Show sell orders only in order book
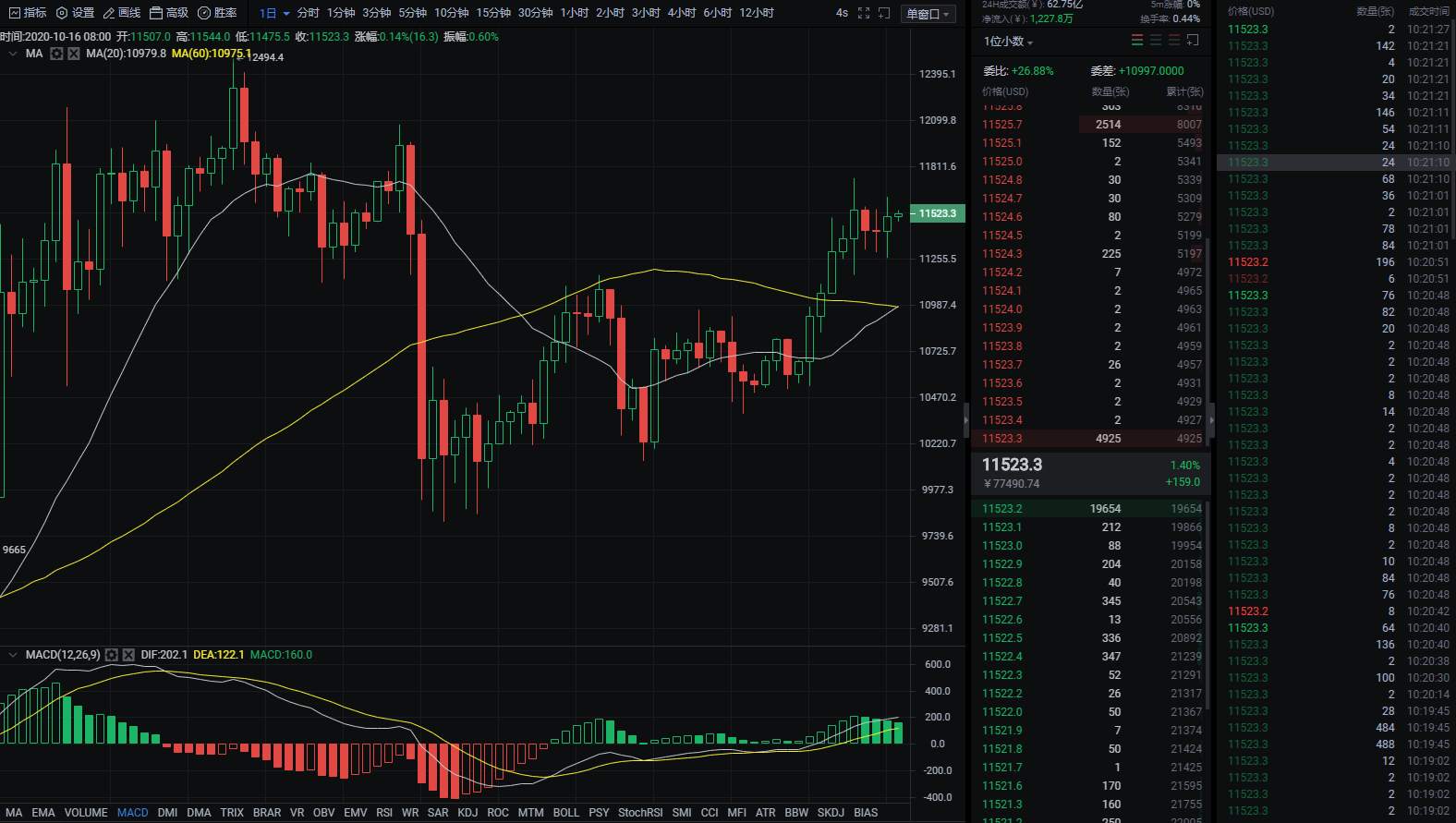Viewport: 1456px width, 823px height. click(x=1174, y=41)
